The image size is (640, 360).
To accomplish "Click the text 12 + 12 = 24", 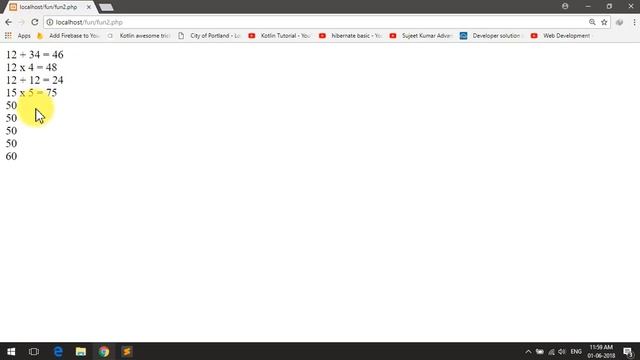I will (35, 80).
